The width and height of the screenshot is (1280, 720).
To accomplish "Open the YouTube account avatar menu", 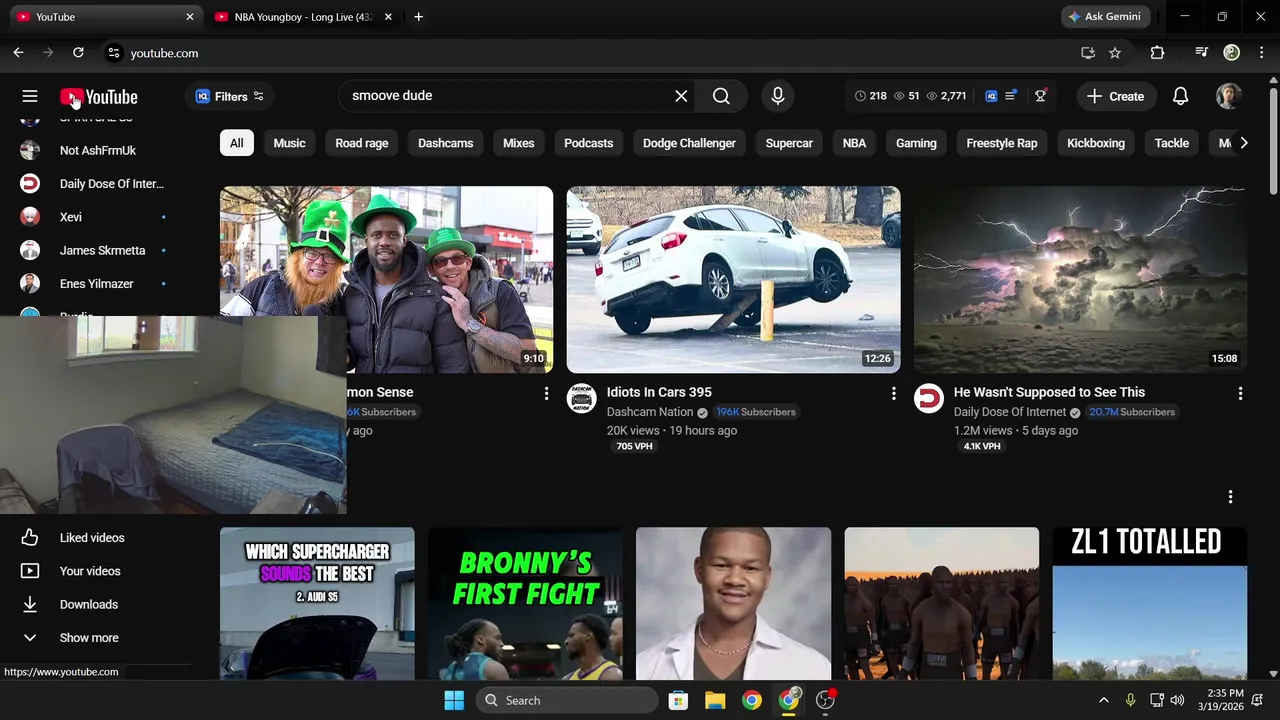I will click(x=1228, y=96).
